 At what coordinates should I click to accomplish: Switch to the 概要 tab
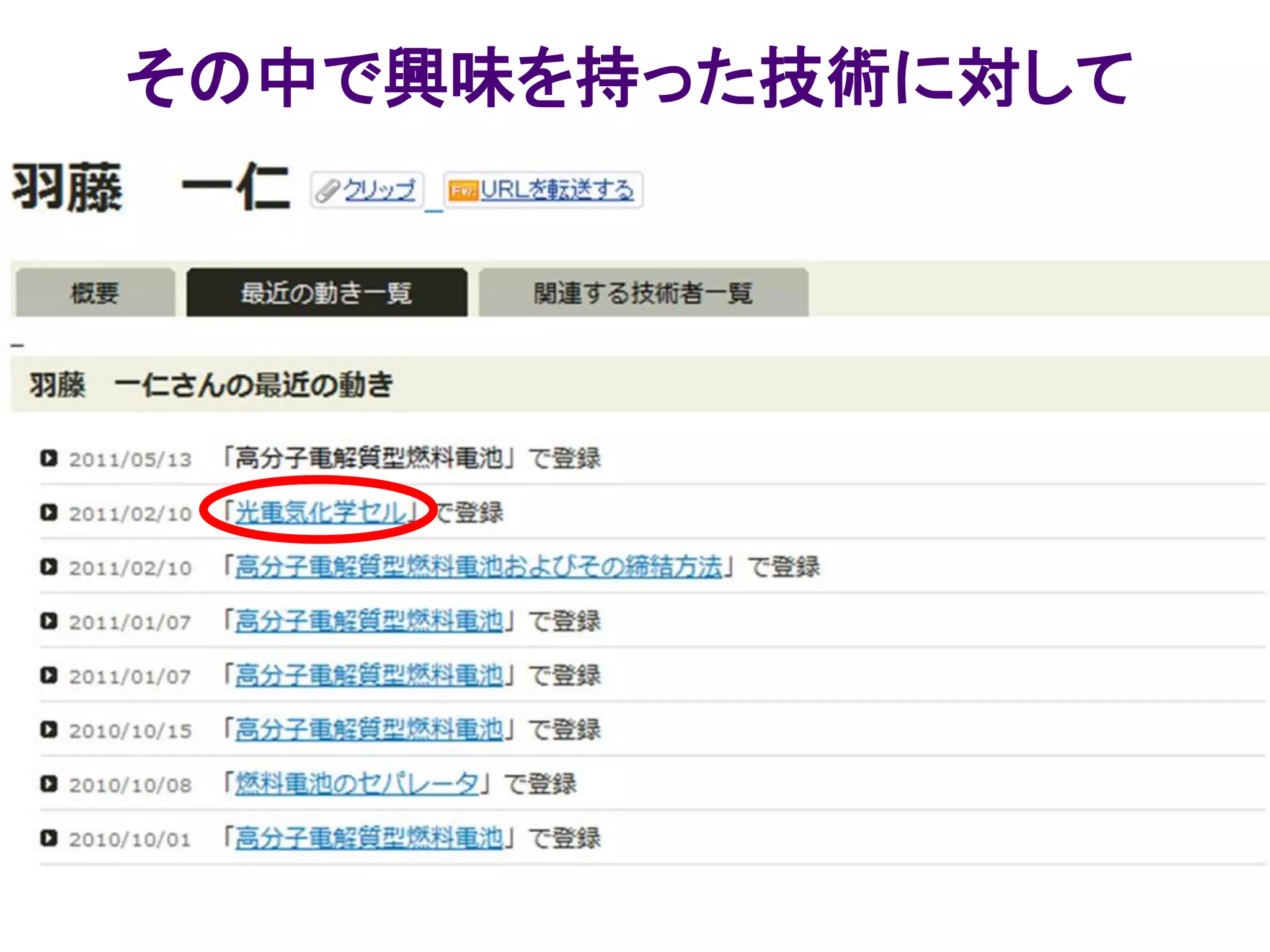click(x=95, y=293)
